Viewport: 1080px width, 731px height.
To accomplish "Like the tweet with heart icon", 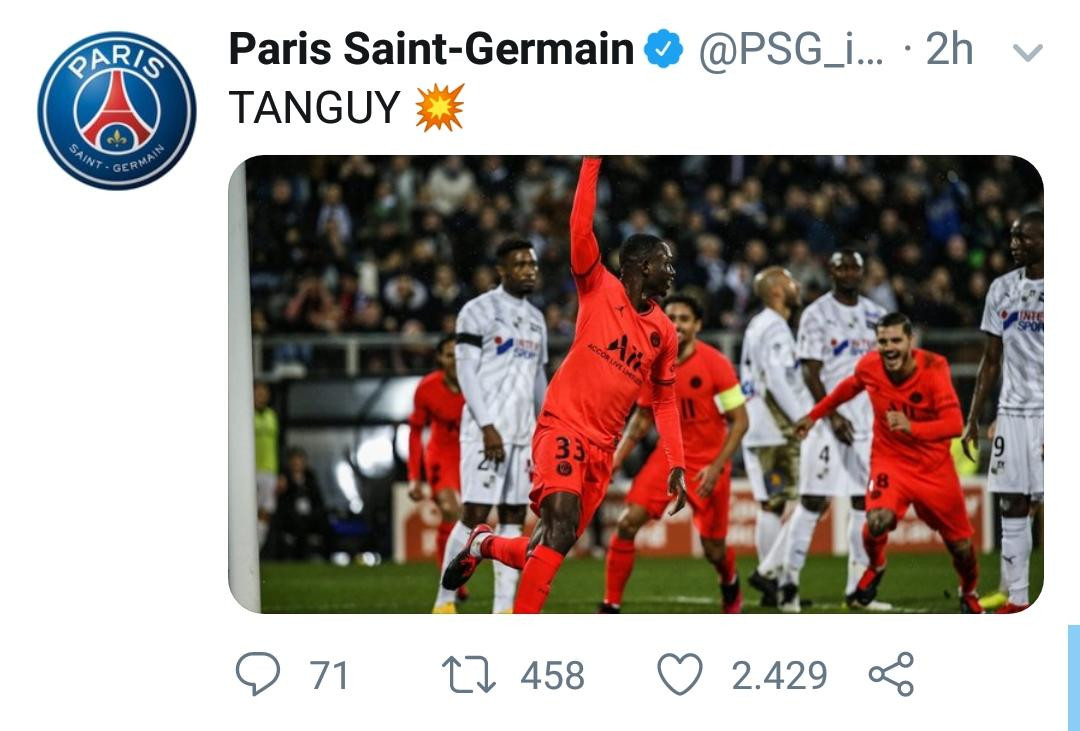I will (x=680, y=674).
